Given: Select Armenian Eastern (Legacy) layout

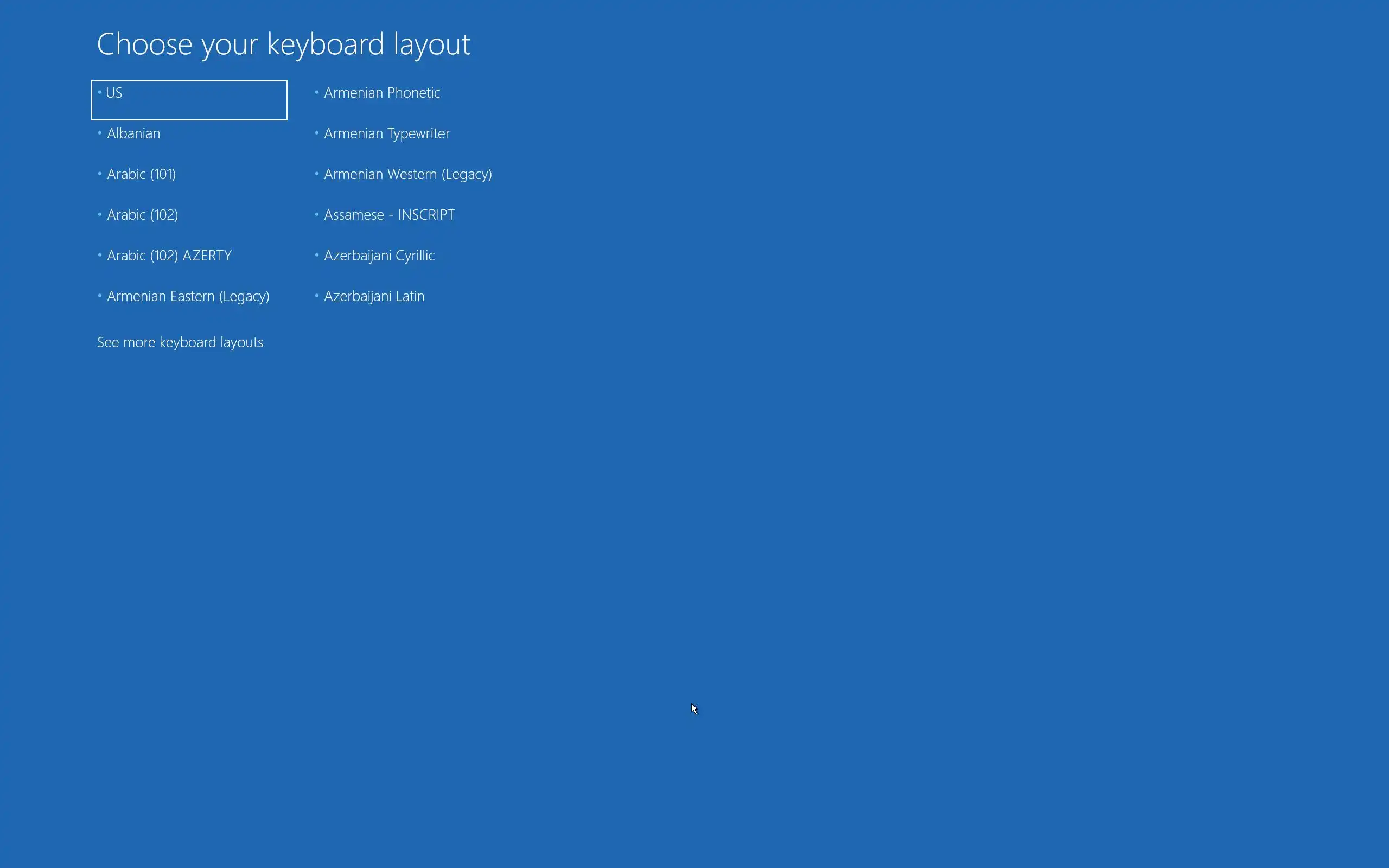Looking at the screenshot, I should (x=188, y=297).
